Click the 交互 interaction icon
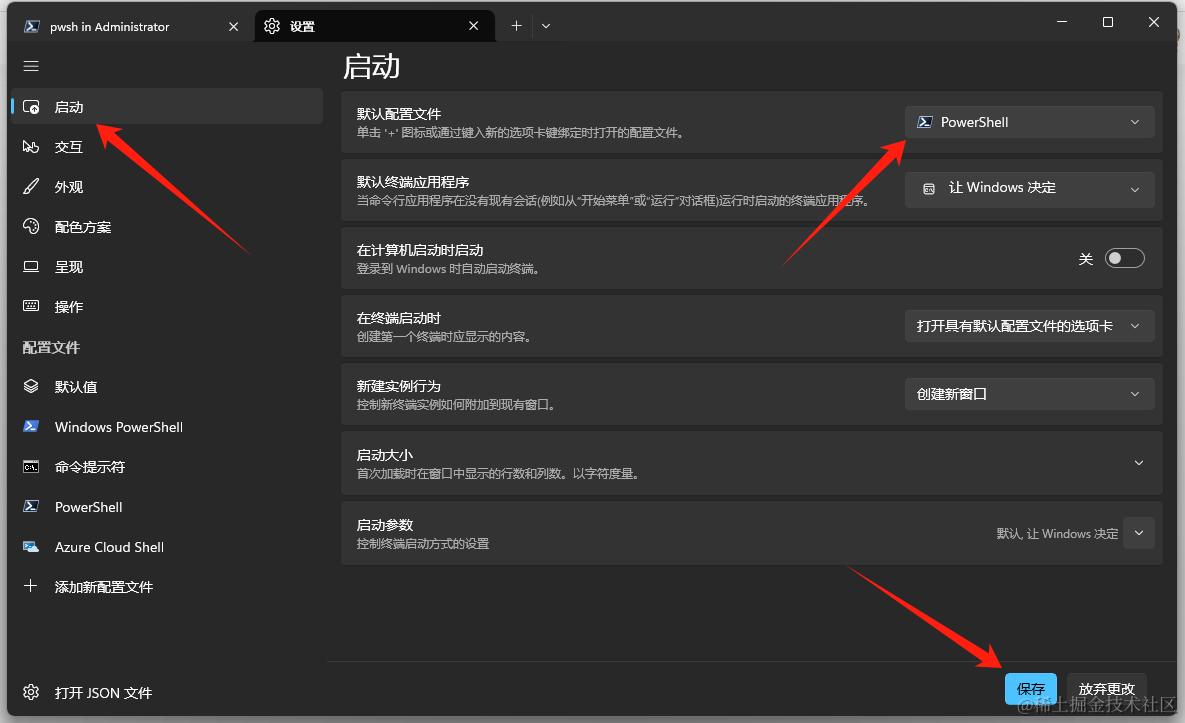 (x=31, y=147)
